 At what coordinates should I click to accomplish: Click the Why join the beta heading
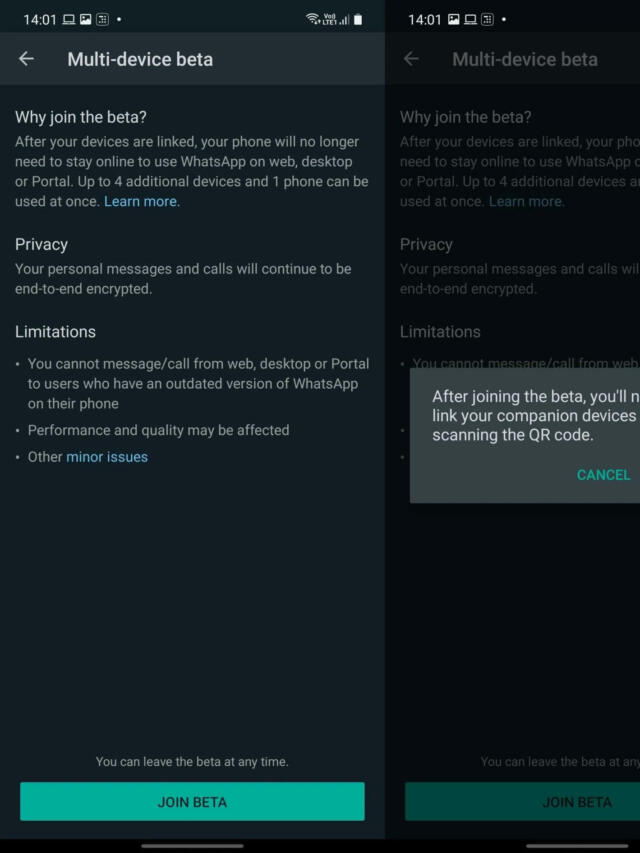pos(80,117)
